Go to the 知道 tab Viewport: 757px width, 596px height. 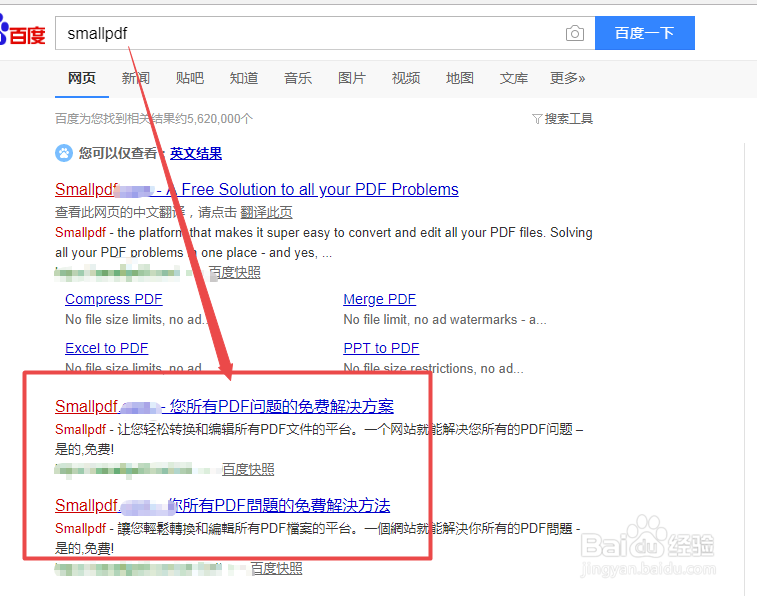[x=244, y=78]
